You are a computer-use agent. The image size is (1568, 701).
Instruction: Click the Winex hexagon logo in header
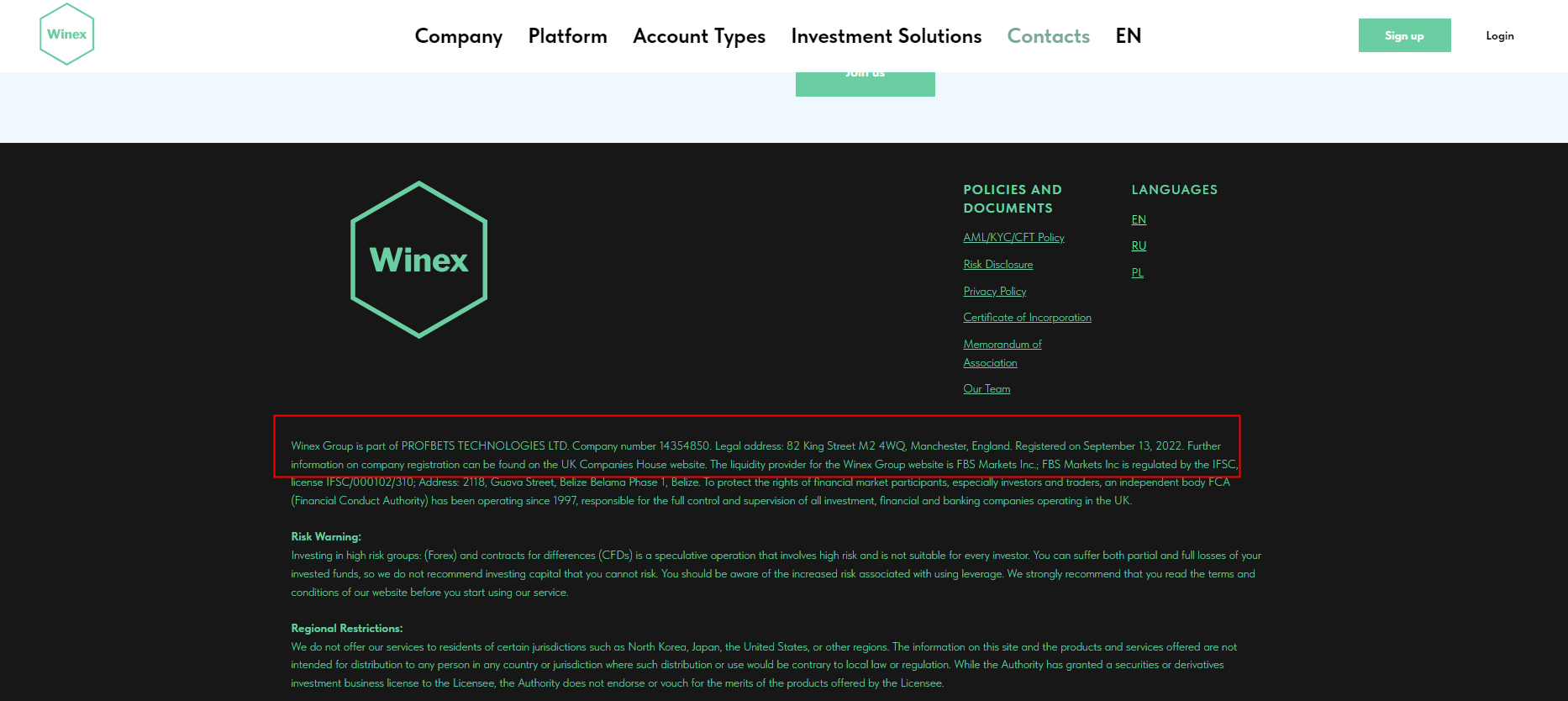point(67,34)
